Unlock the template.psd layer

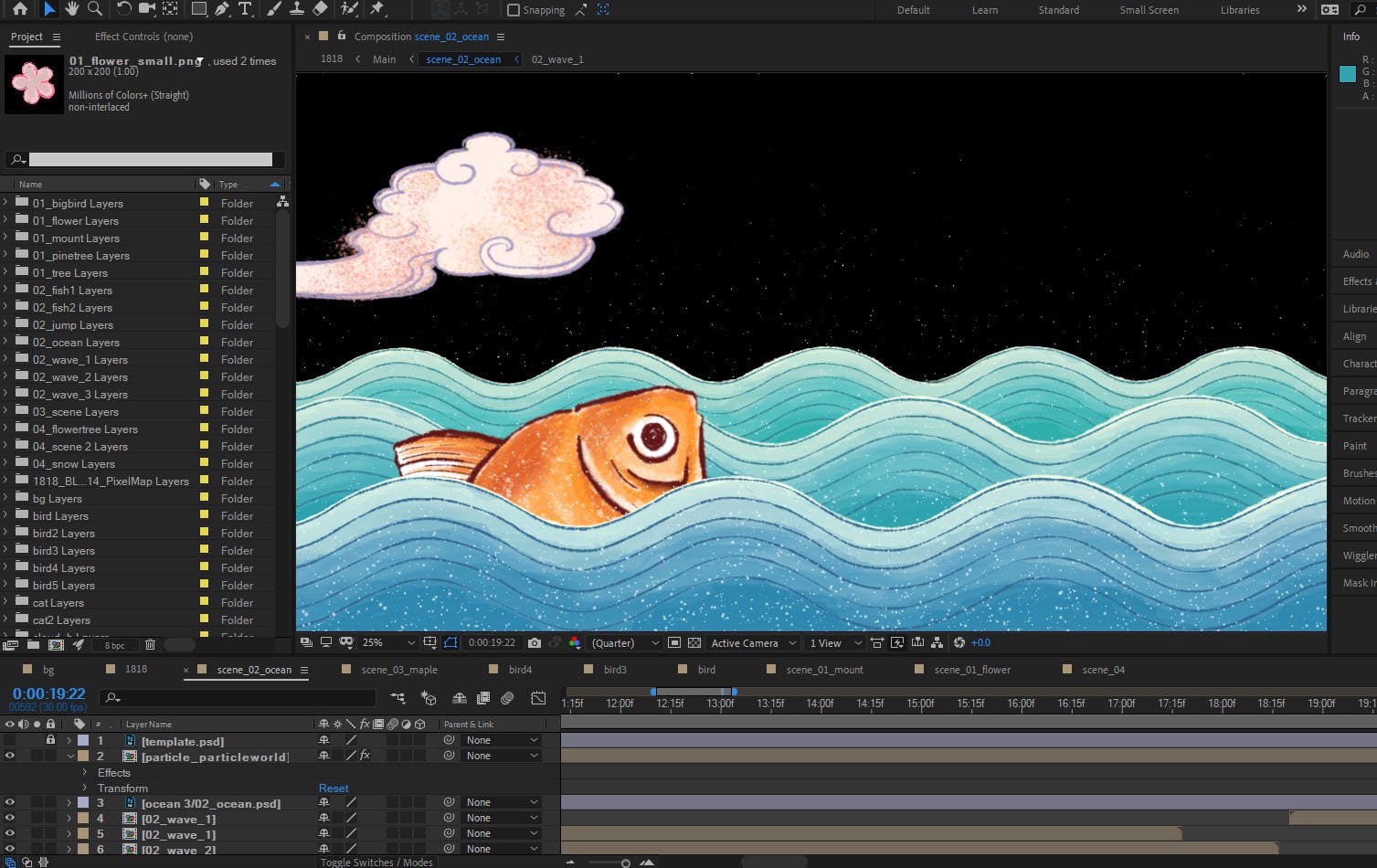pos(50,741)
